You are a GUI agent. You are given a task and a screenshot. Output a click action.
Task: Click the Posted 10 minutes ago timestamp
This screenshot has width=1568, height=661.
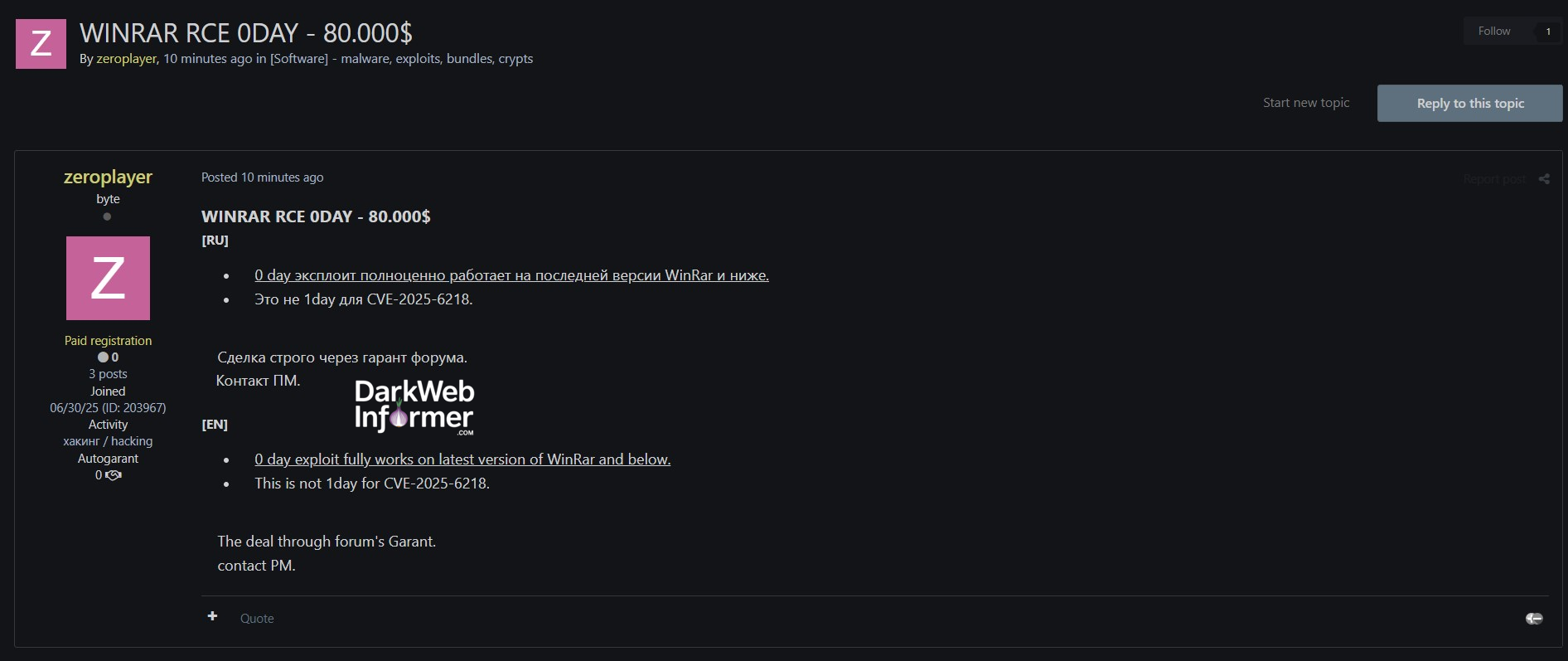262,177
